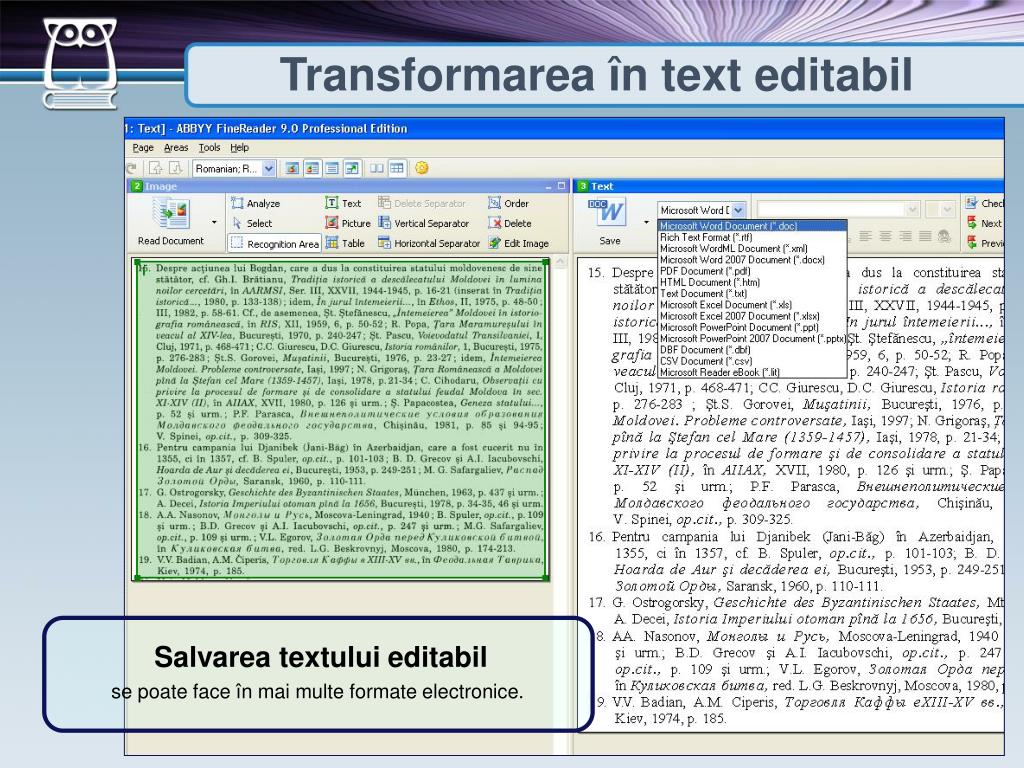Toggle the zoom window icon with arrow

[352, 168]
